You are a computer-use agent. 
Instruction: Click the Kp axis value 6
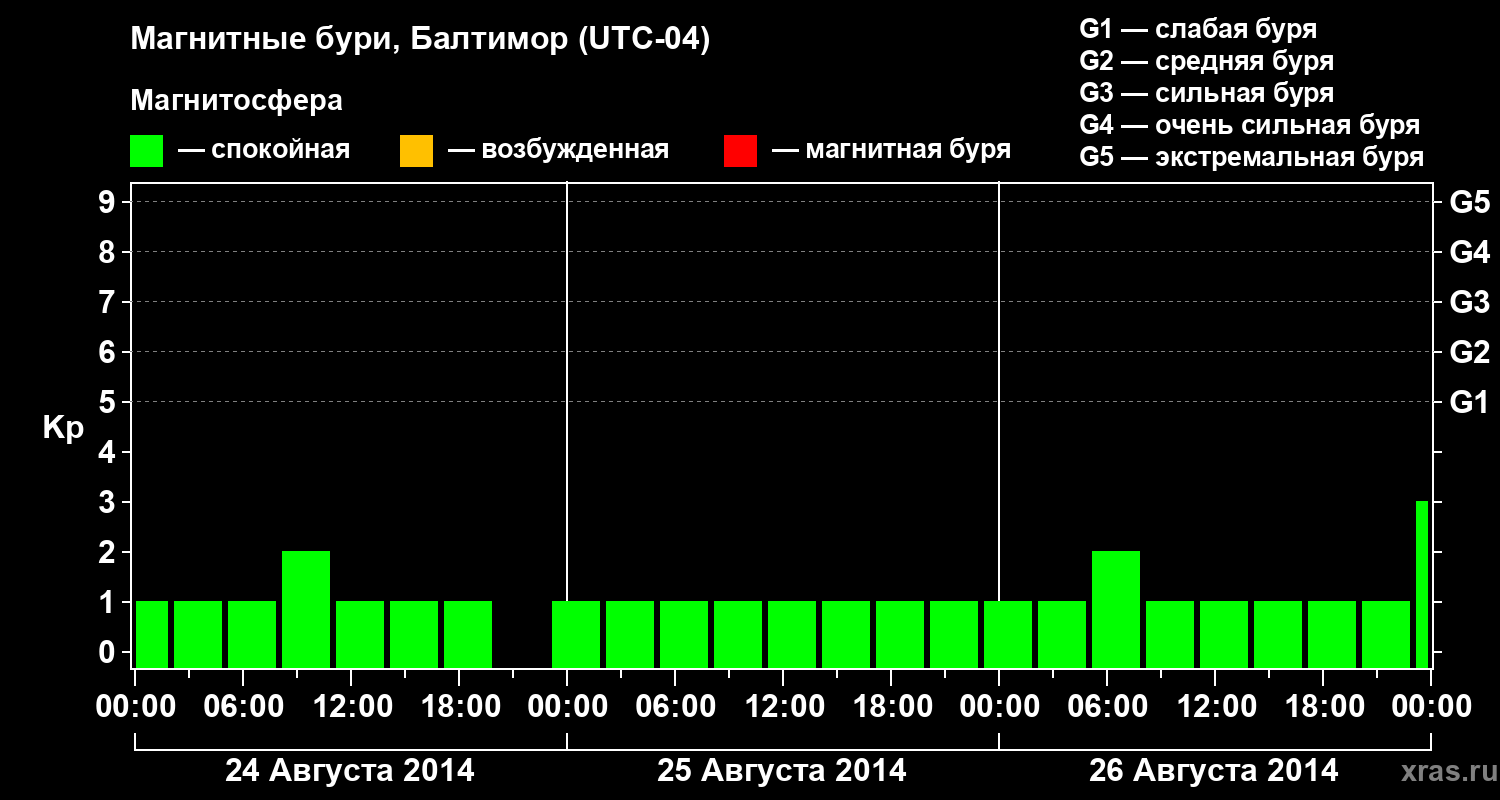pos(109,352)
